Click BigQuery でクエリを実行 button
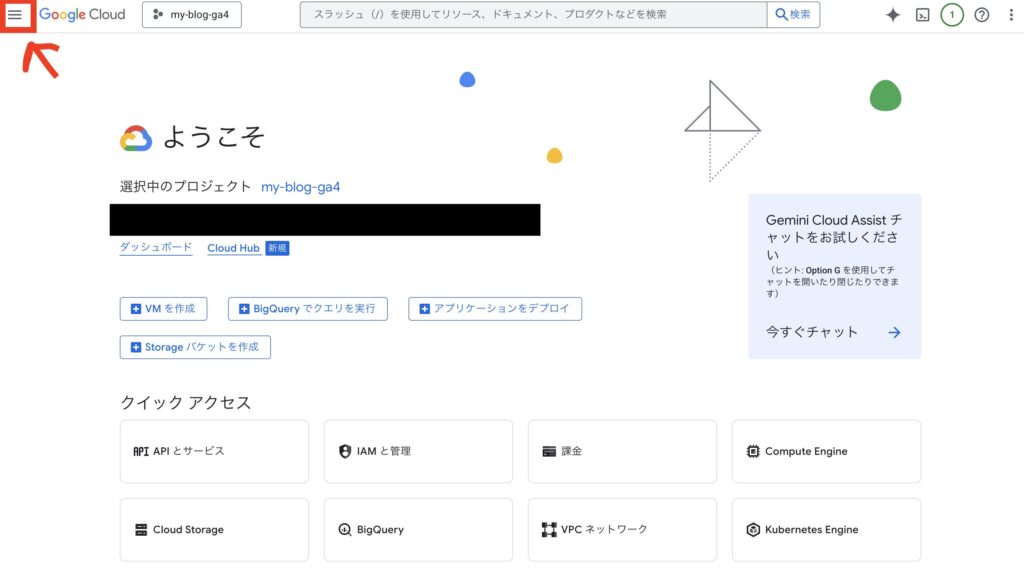 [x=308, y=309]
